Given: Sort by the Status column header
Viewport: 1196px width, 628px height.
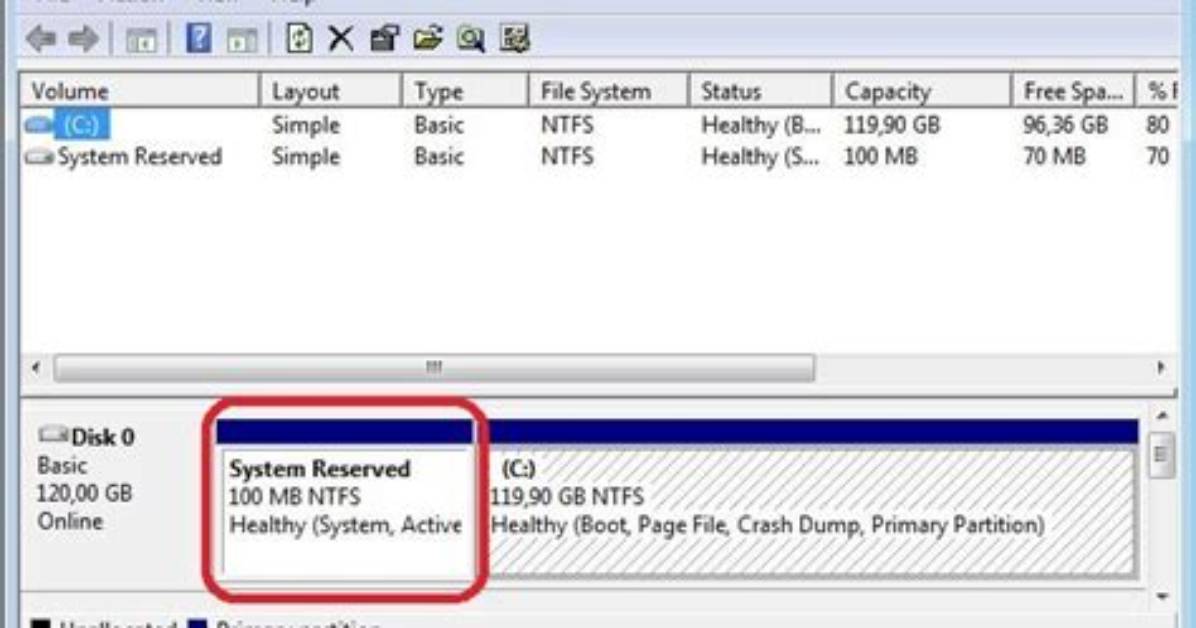Looking at the screenshot, I should click(760, 92).
